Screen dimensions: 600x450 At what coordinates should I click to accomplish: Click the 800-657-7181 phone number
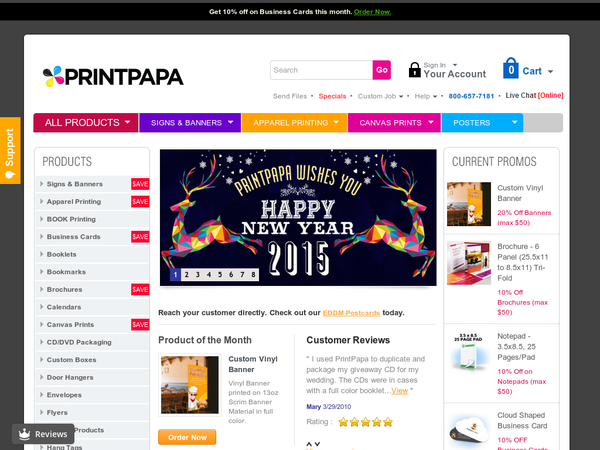pyautogui.click(x=471, y=96)
